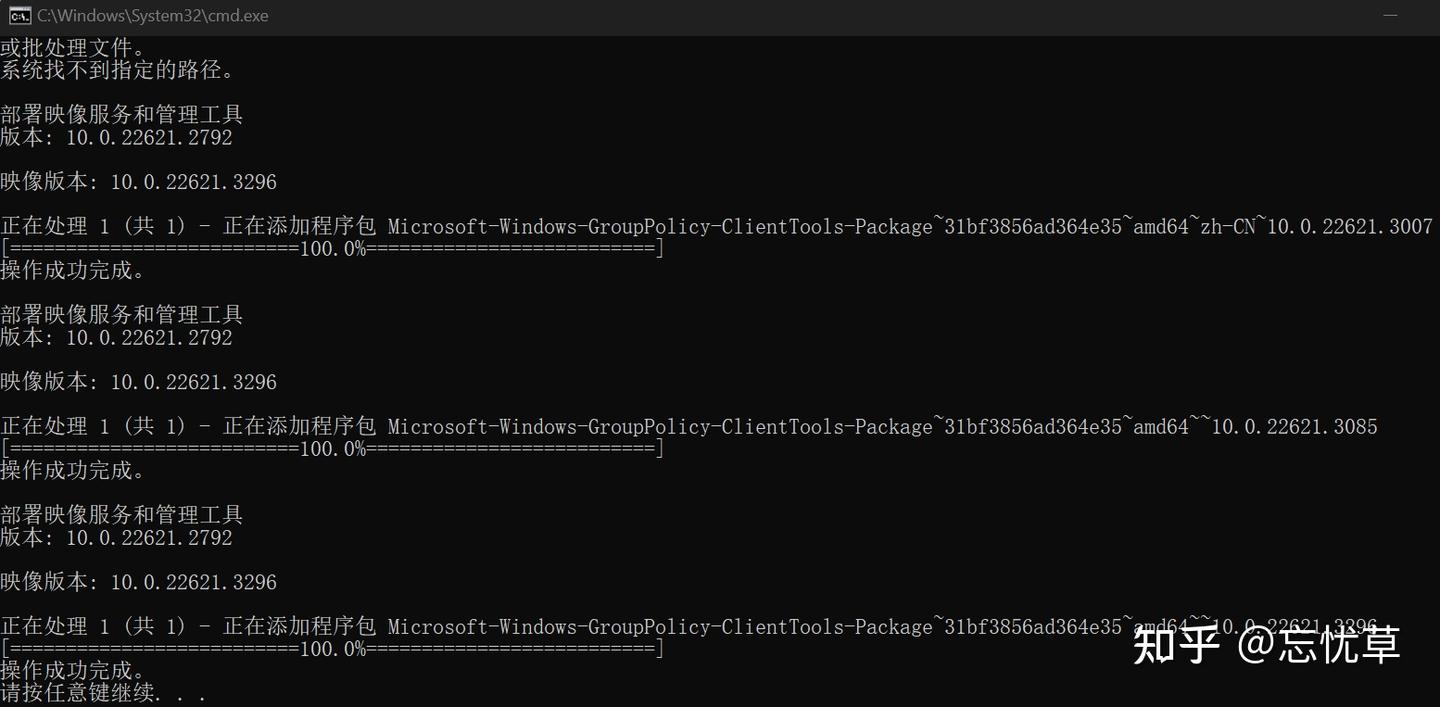Click the Microsoft-Windows-GroupPolicy-ClientTools-Package text in the zh-CN line
Screen dimensions: 1440x707
click(x=660, y=227)
